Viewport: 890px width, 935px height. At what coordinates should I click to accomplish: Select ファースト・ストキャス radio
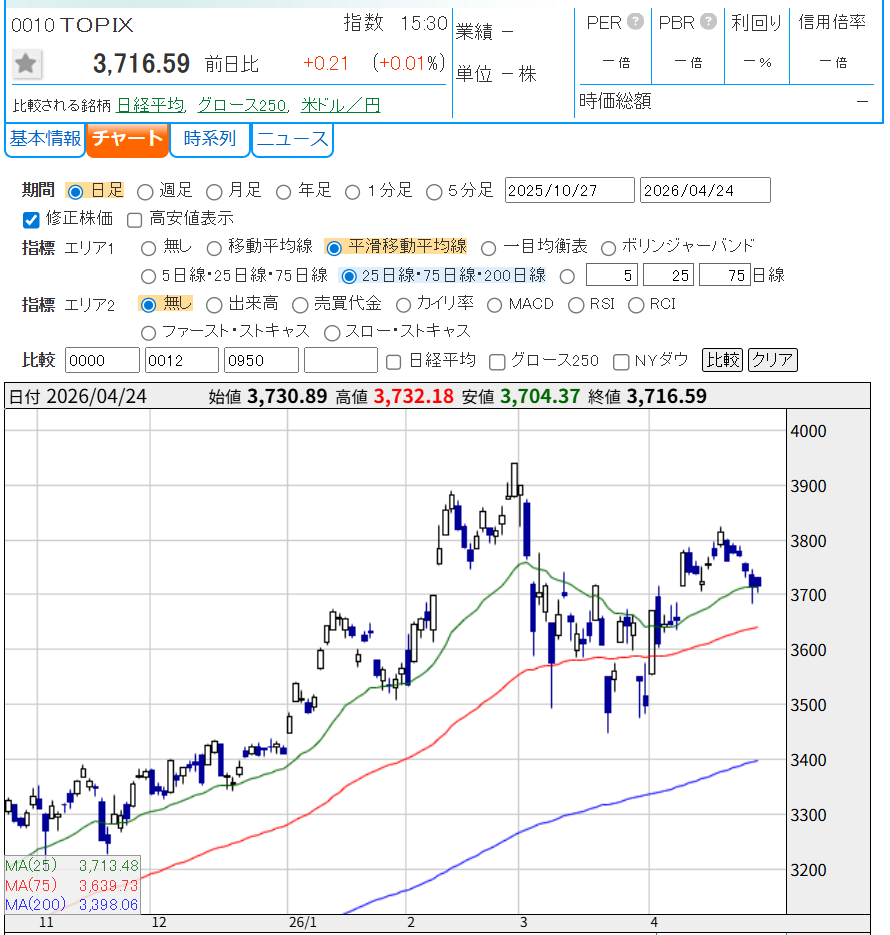tap(148, 333)
